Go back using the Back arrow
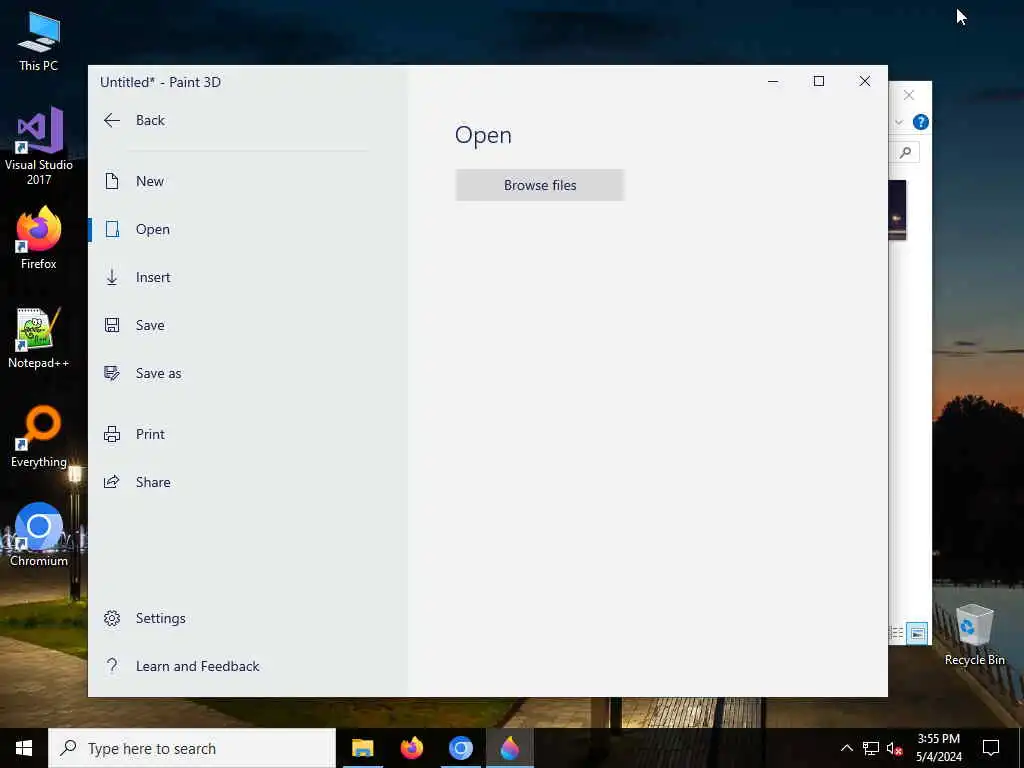Viewport: 1024px width, 768px height. 112,120
